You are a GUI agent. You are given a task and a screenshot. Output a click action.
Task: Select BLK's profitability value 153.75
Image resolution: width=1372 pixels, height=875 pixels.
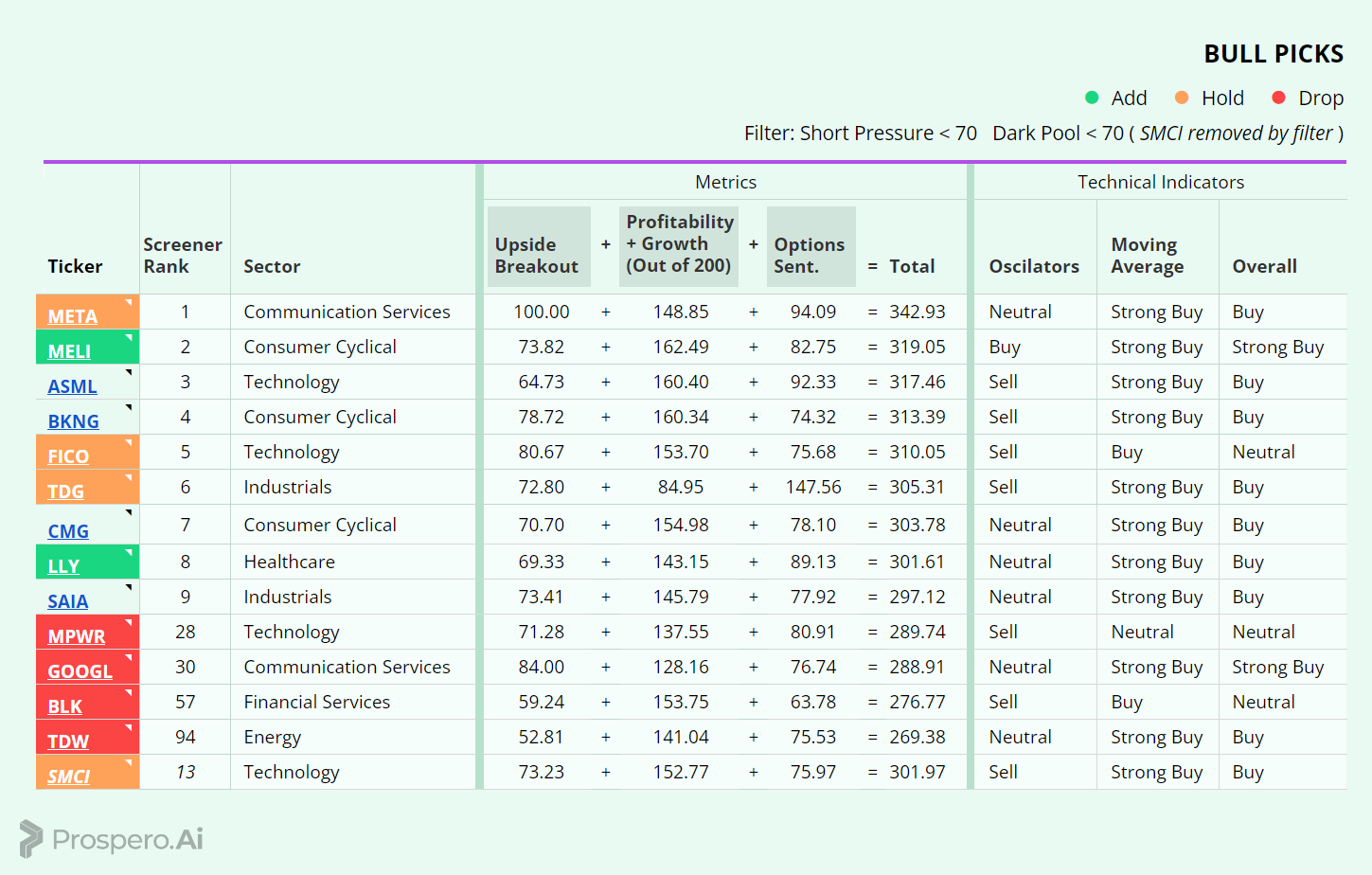pyautogui.click(x=681, y=702)
